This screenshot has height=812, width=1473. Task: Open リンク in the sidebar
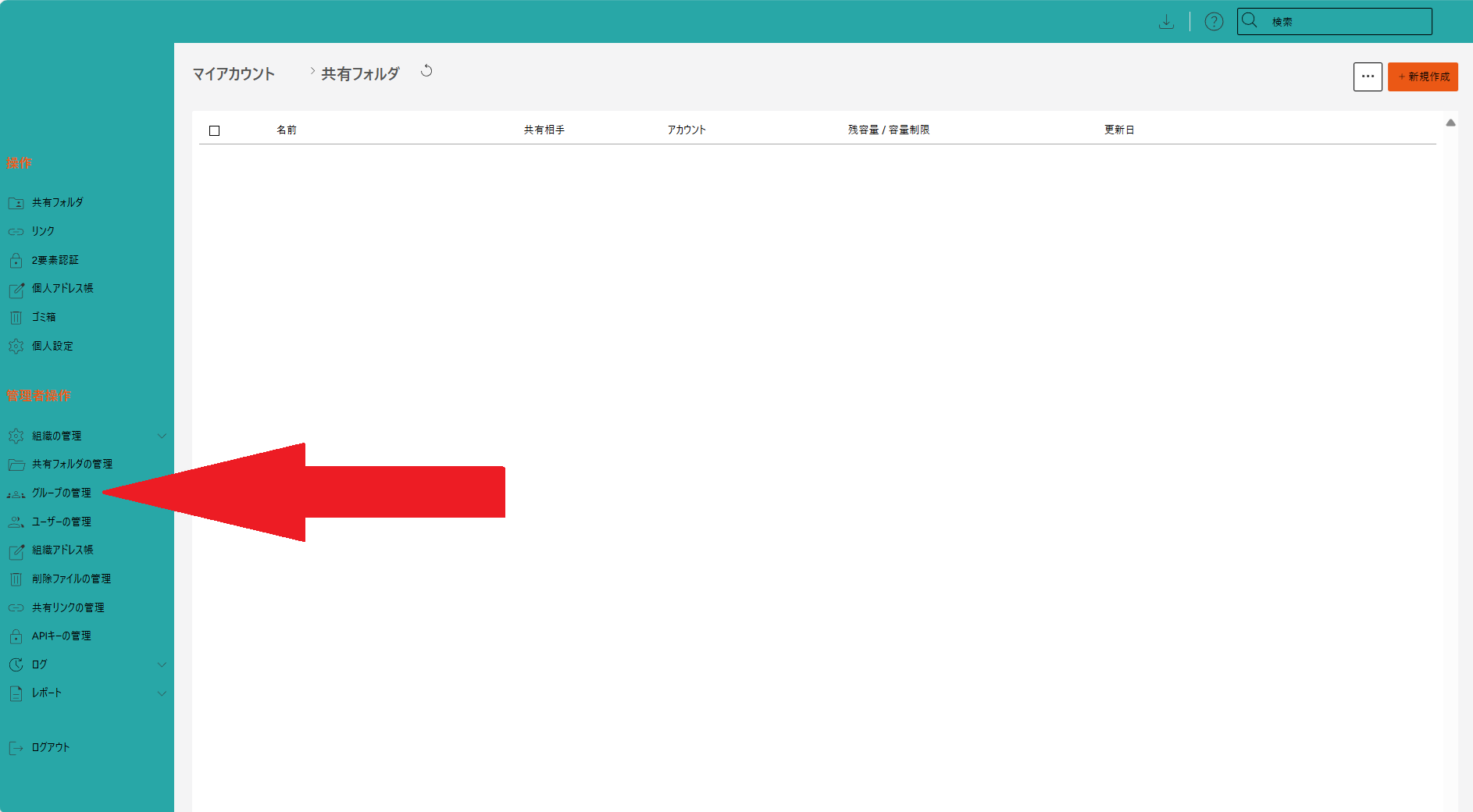(x=43, y=231)
